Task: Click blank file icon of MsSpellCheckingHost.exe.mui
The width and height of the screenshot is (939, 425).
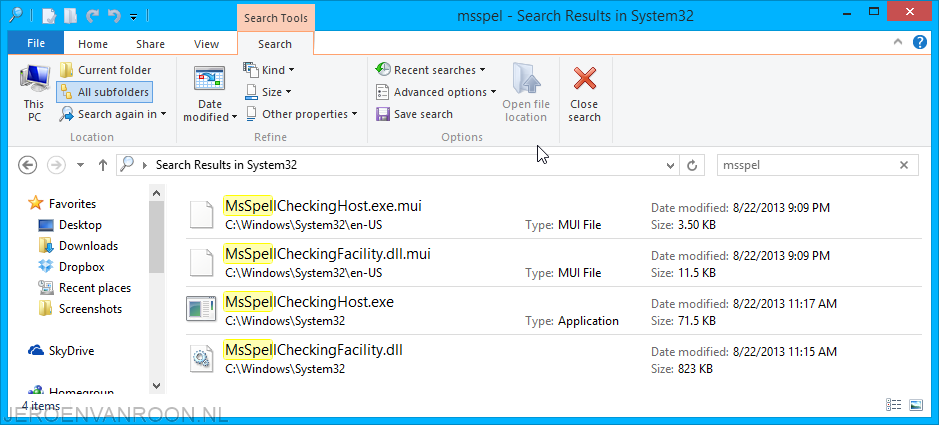Action: coord(201,214)
